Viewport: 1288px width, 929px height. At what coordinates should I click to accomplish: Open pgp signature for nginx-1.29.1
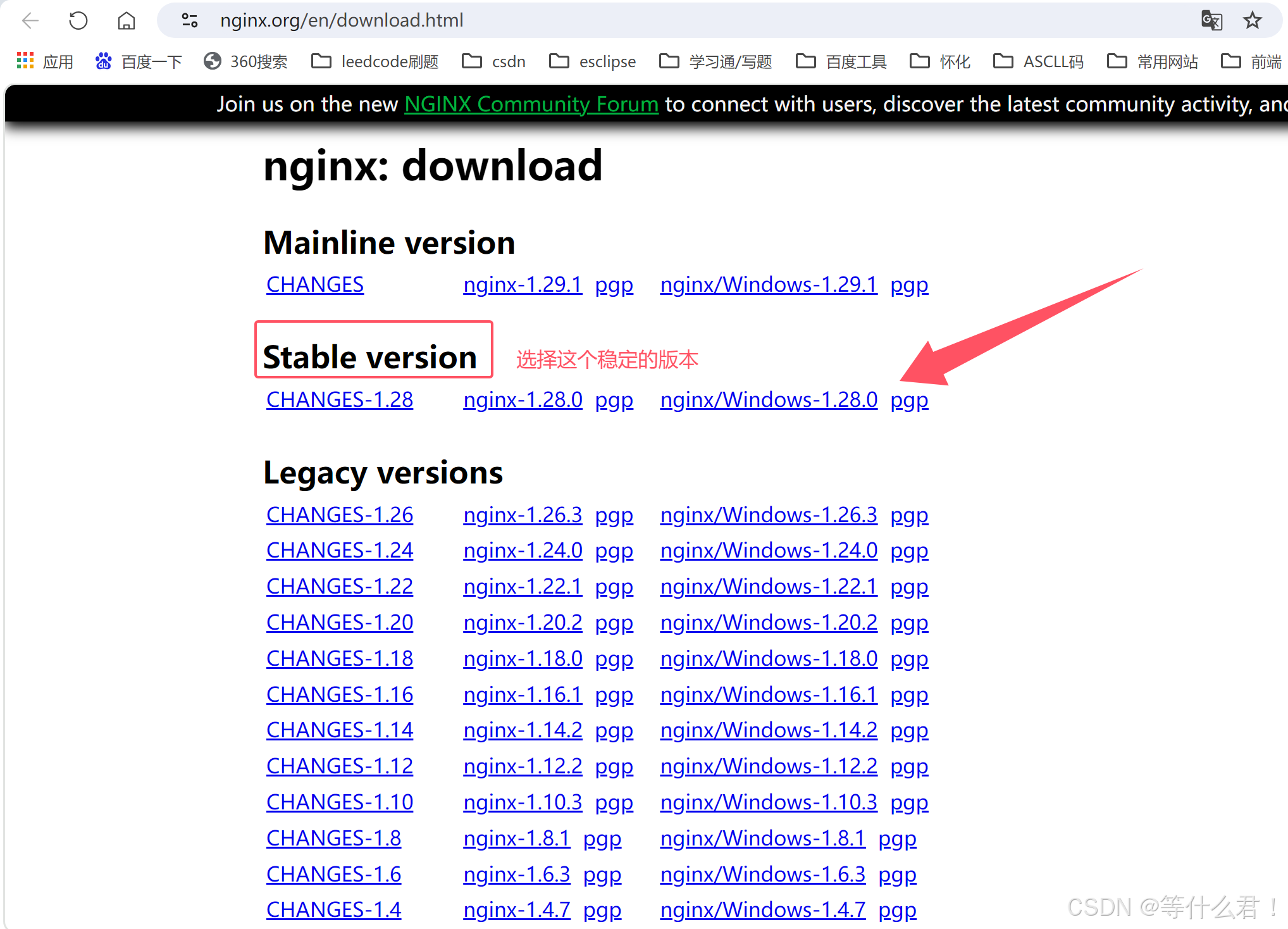[614, 286]
